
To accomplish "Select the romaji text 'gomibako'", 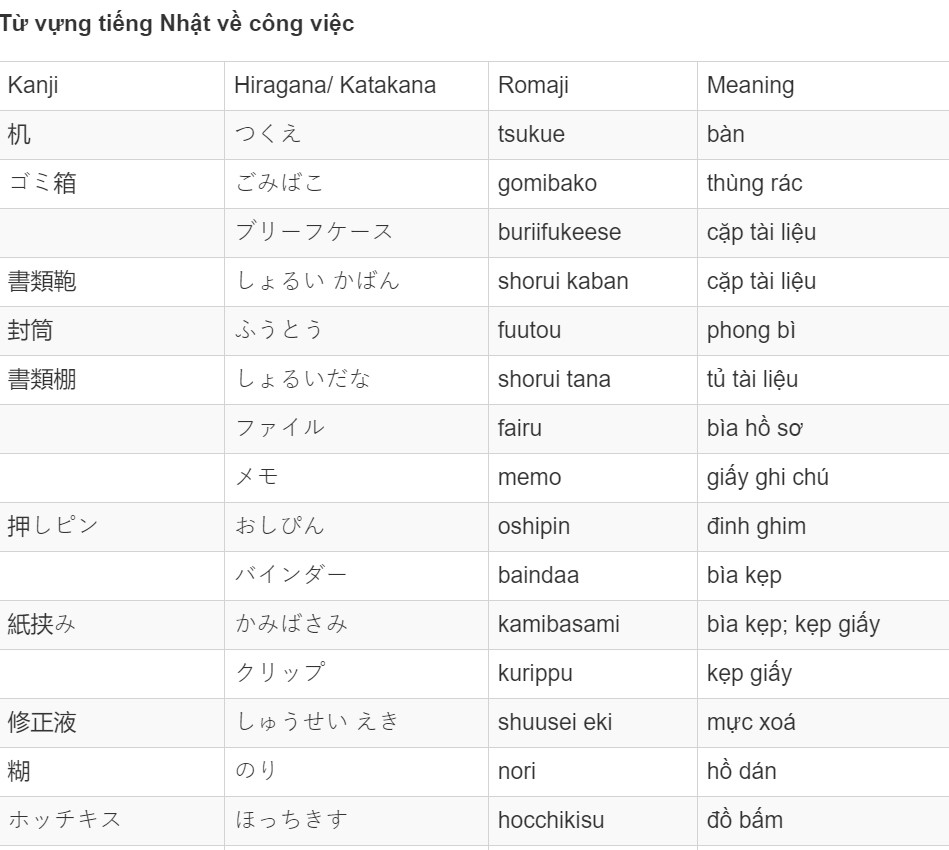I will pos(547,183).
